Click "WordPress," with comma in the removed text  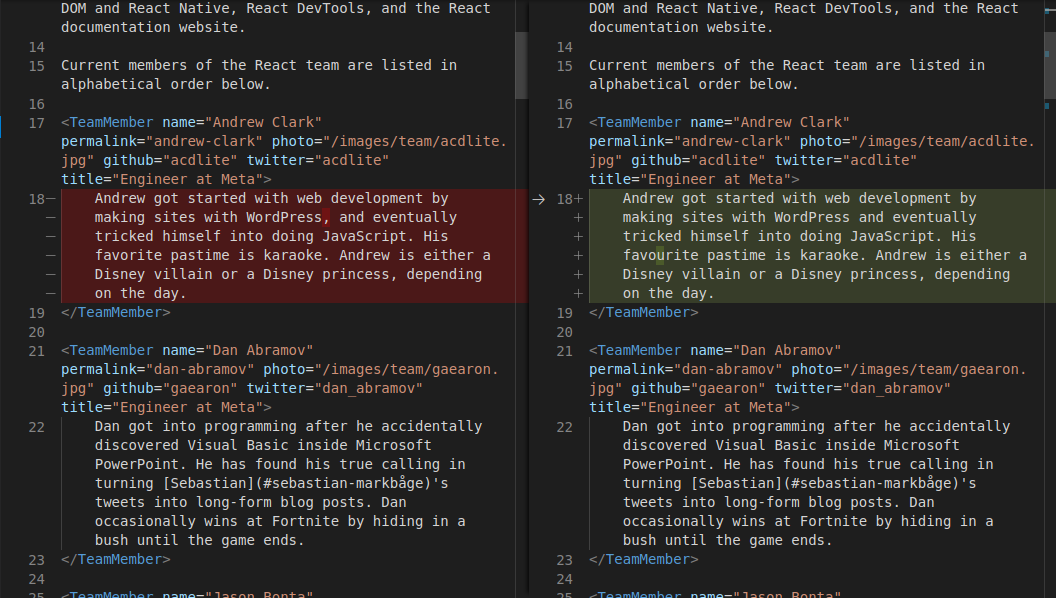tap(288, 218)
